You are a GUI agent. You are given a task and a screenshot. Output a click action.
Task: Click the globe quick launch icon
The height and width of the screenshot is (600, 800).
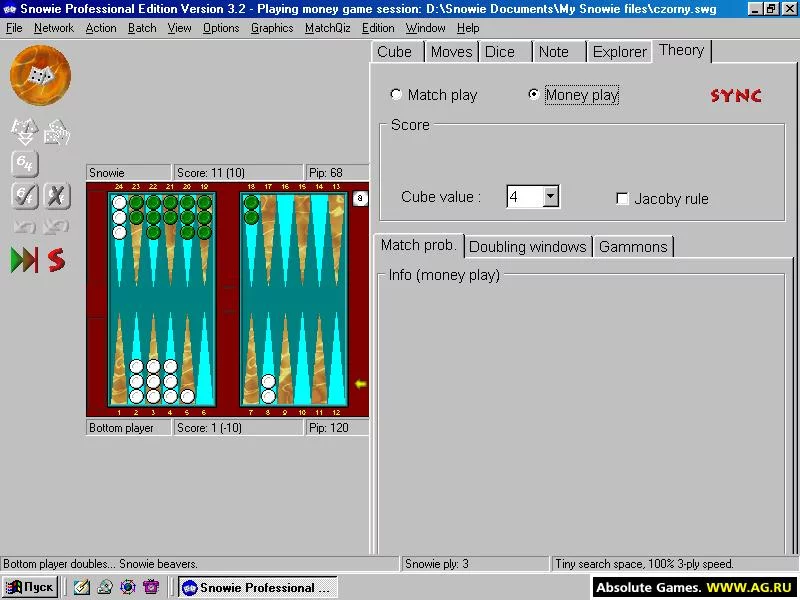(128, 587)
